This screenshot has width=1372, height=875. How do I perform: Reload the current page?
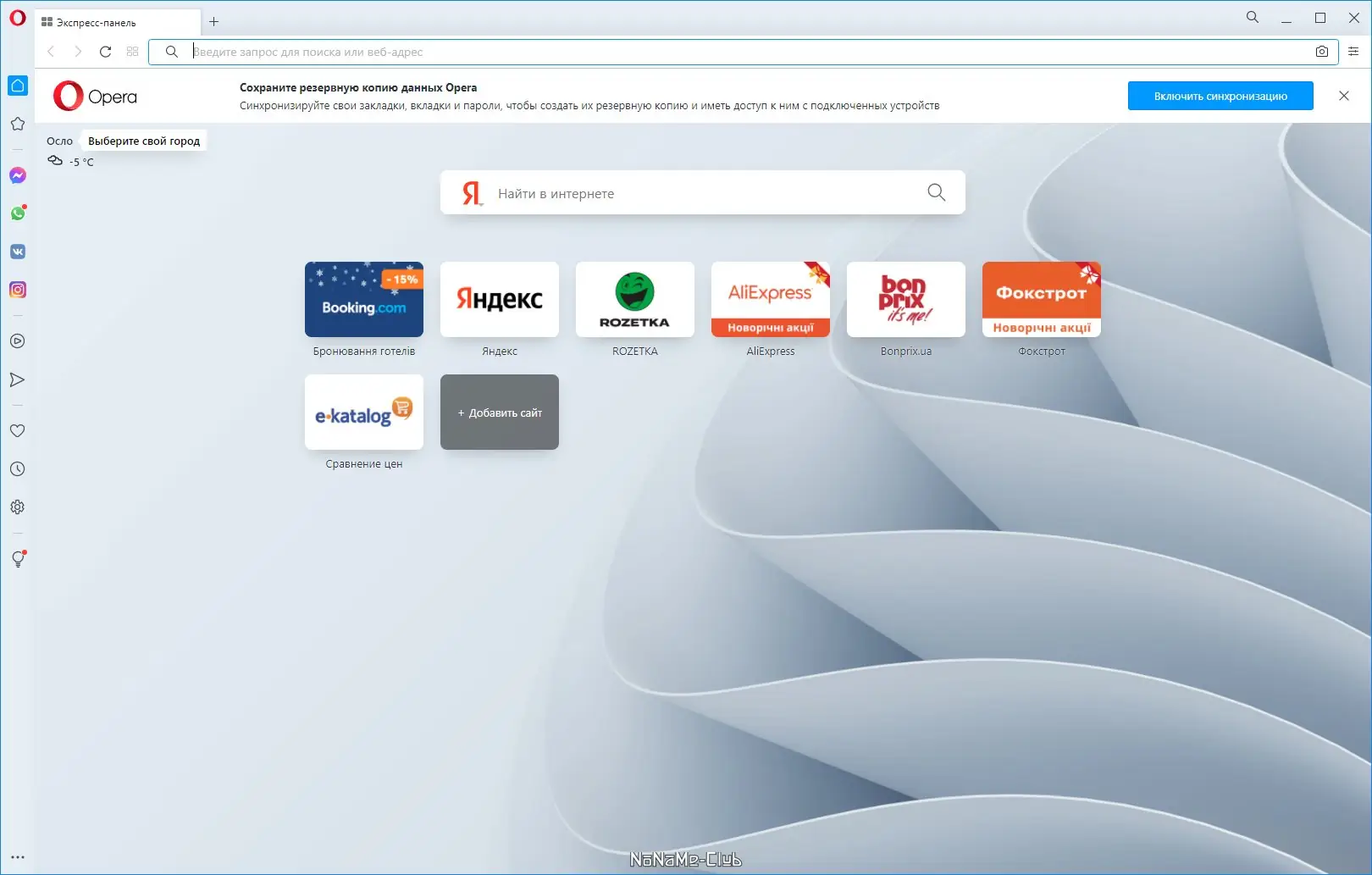pos(105,52)
